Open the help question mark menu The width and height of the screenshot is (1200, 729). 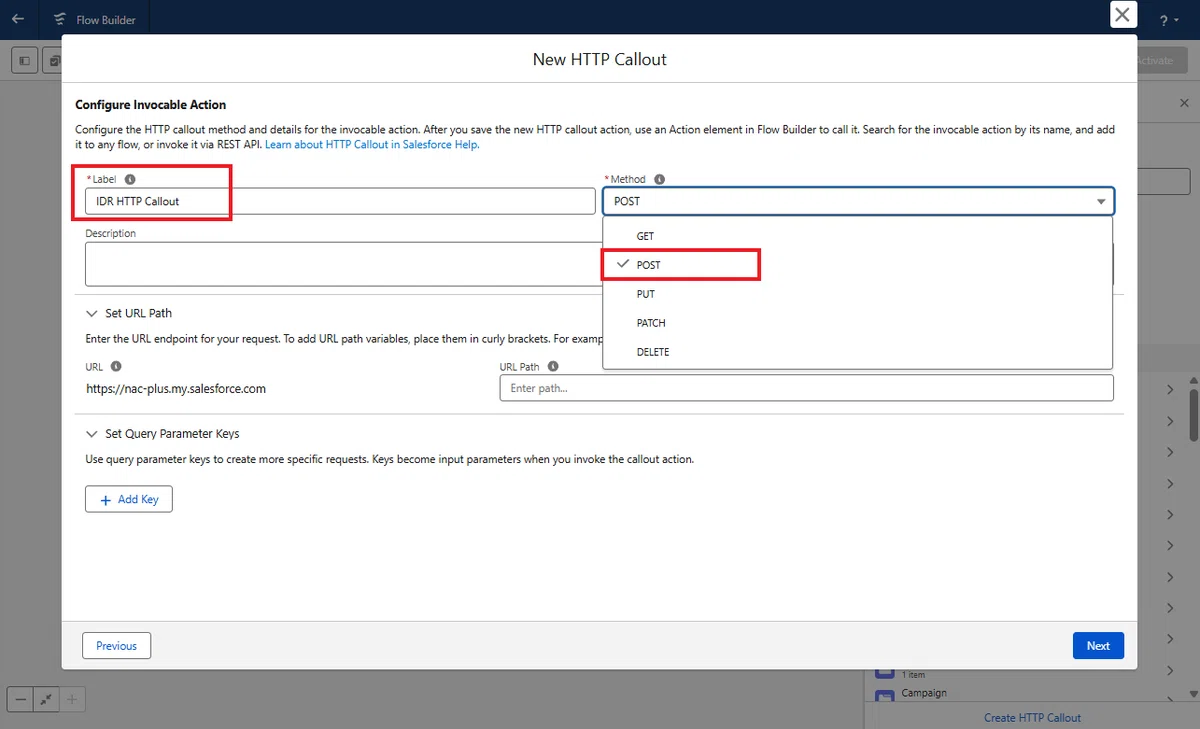click(1168, 19)
